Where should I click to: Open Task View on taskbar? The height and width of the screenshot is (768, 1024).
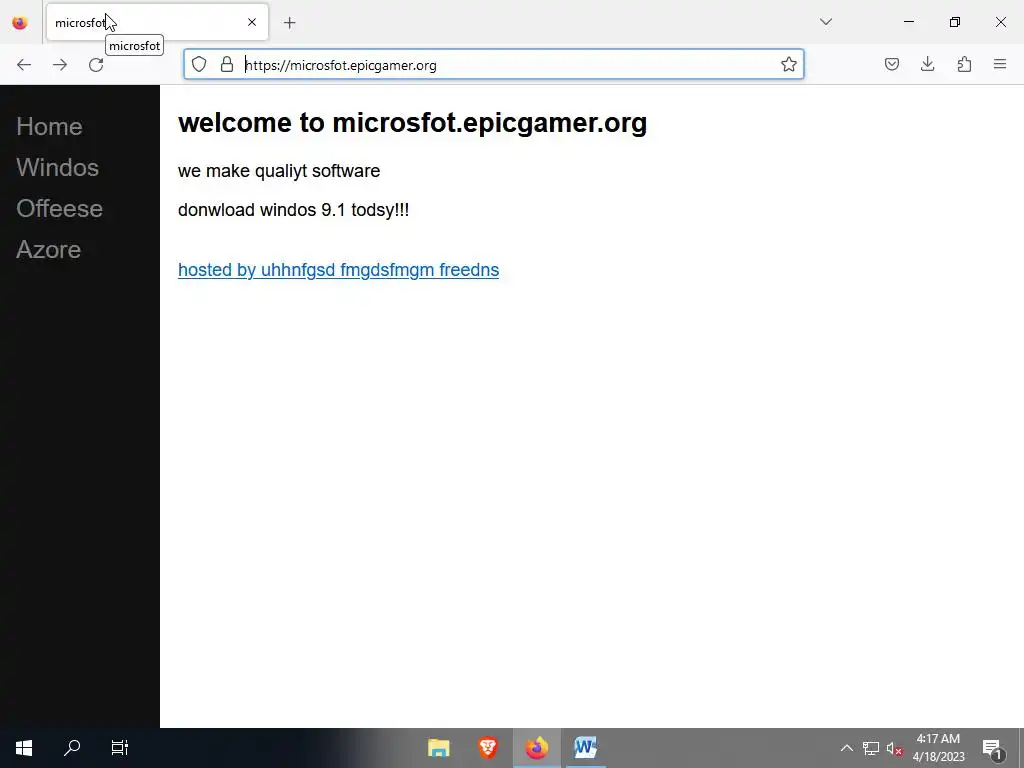120,748
